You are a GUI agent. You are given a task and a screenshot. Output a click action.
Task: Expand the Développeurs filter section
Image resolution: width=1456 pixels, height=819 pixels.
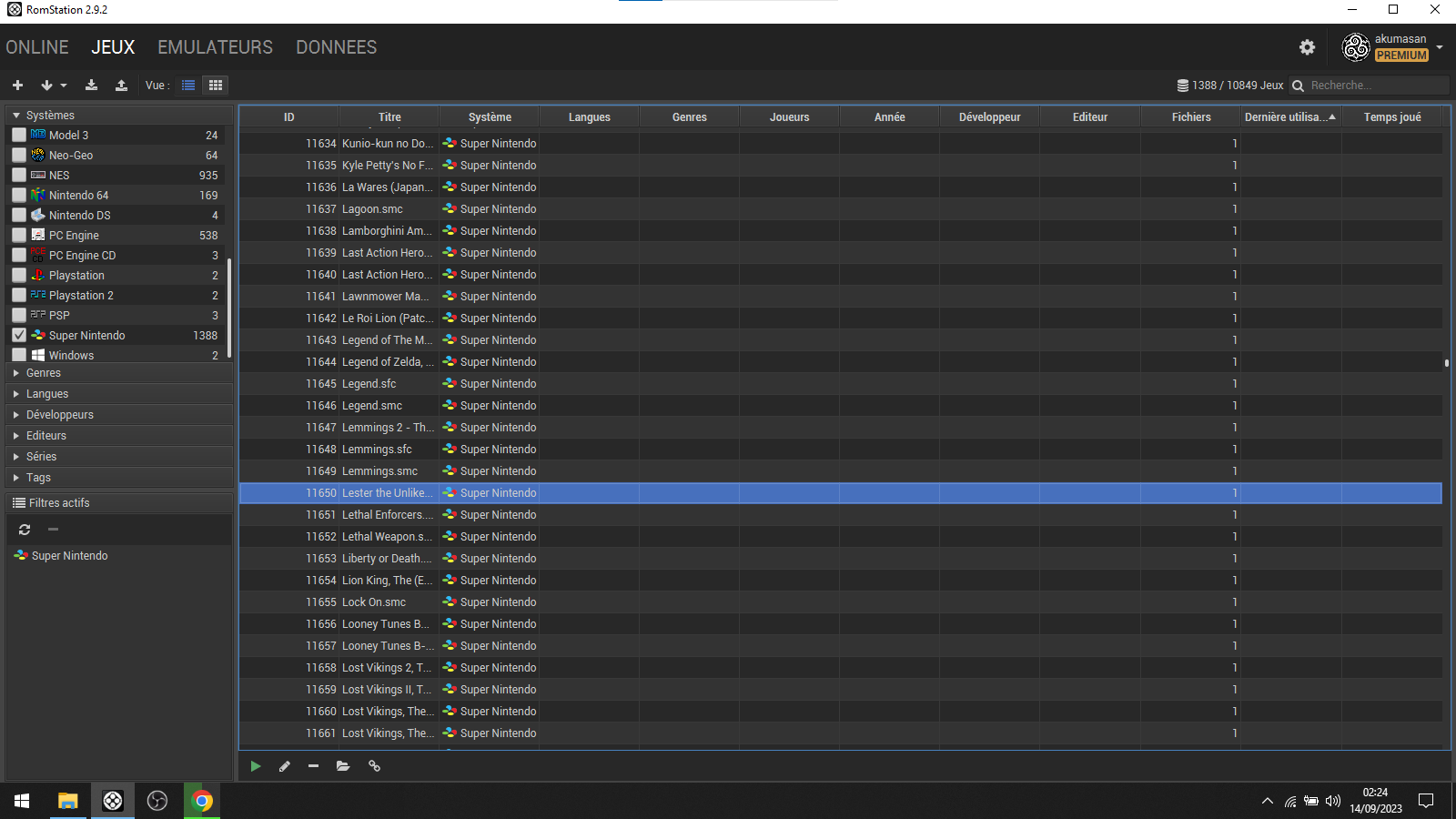[x=119, y=415]
